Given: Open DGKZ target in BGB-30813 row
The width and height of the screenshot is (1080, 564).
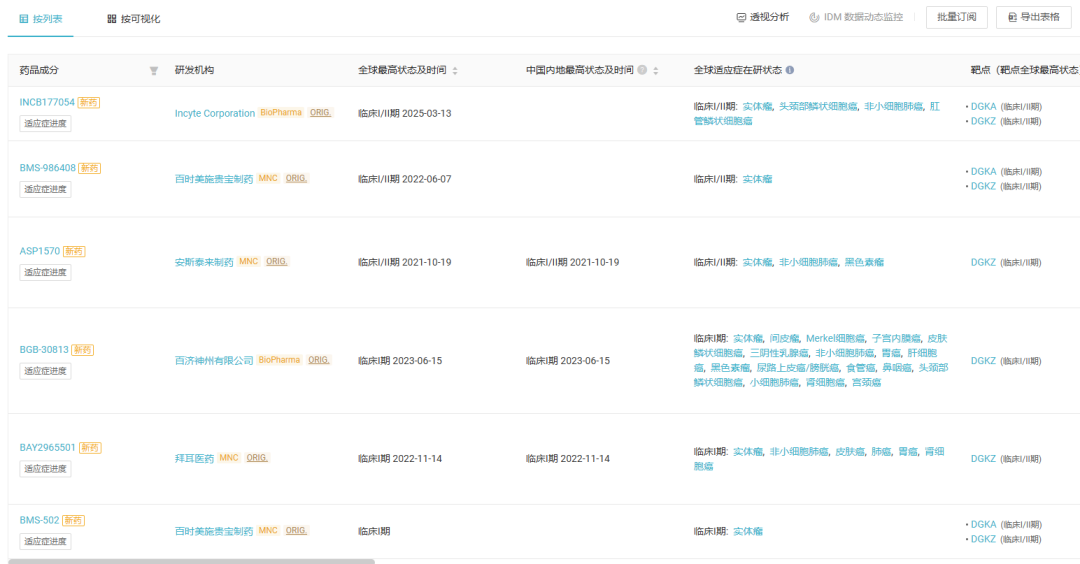Looking at the screenshot, I should 983,361.
